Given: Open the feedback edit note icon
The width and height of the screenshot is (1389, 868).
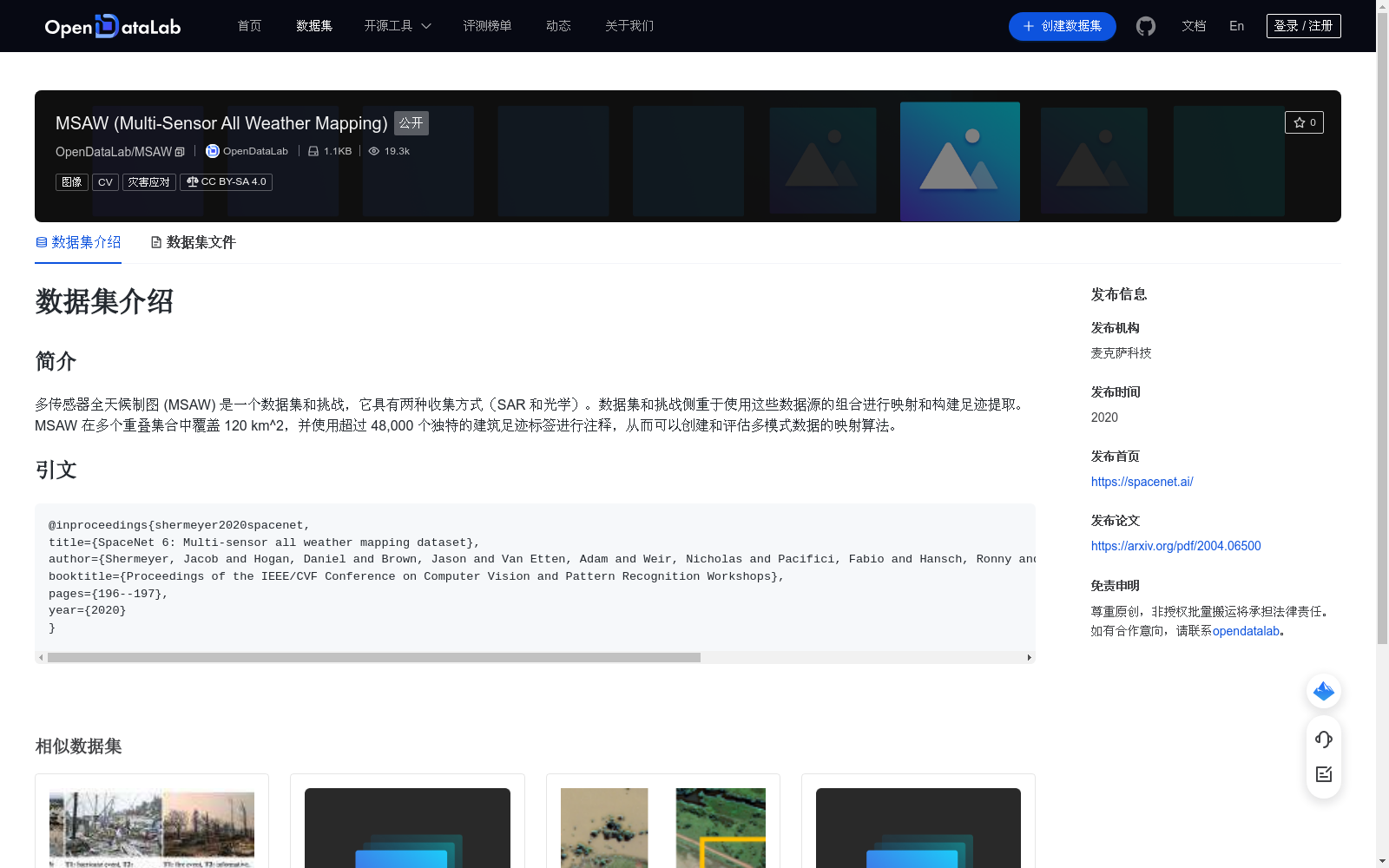Looking at the screenshot, I should coord(1324,774).
